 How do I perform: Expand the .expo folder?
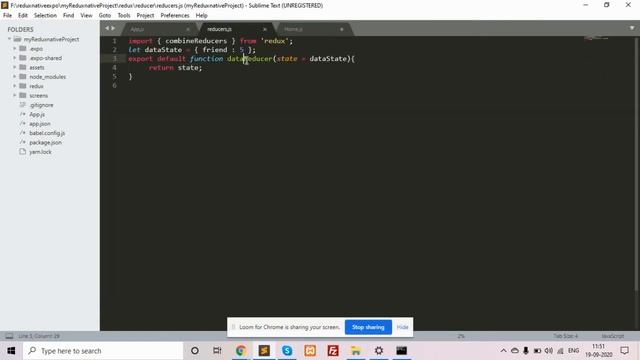click(x=15, y=49)
